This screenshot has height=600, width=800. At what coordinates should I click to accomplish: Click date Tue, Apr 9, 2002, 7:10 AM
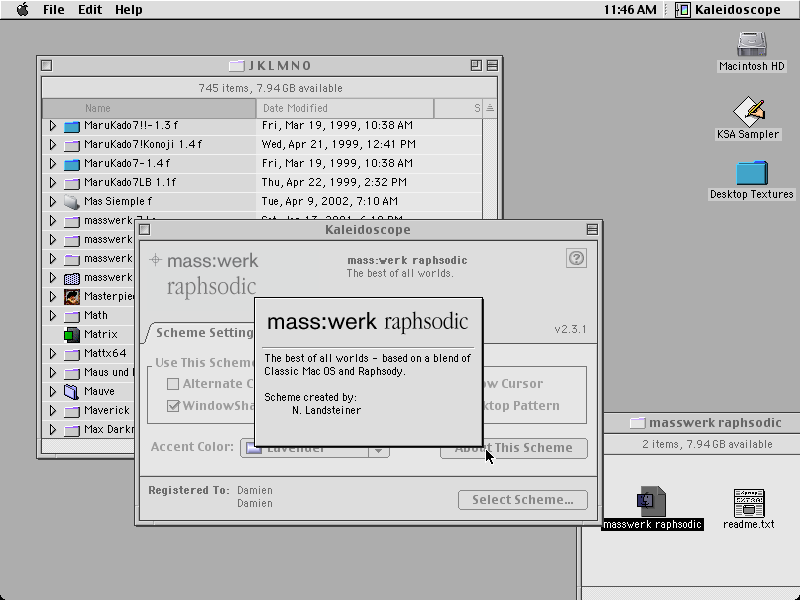pos(330,201)
